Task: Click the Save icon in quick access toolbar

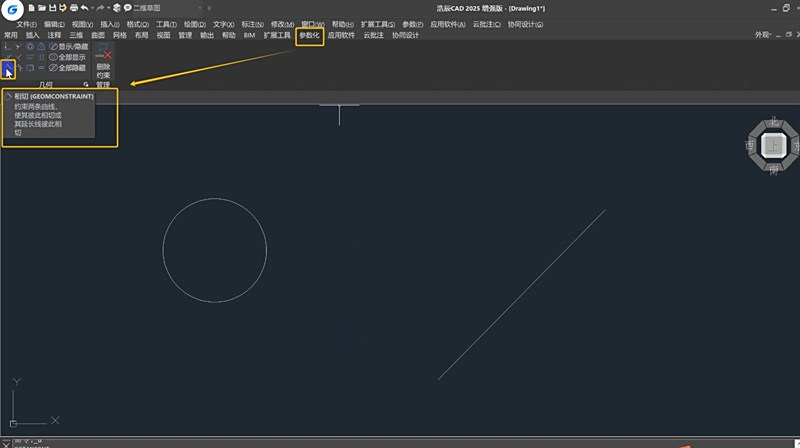Action: coord(52,8)
